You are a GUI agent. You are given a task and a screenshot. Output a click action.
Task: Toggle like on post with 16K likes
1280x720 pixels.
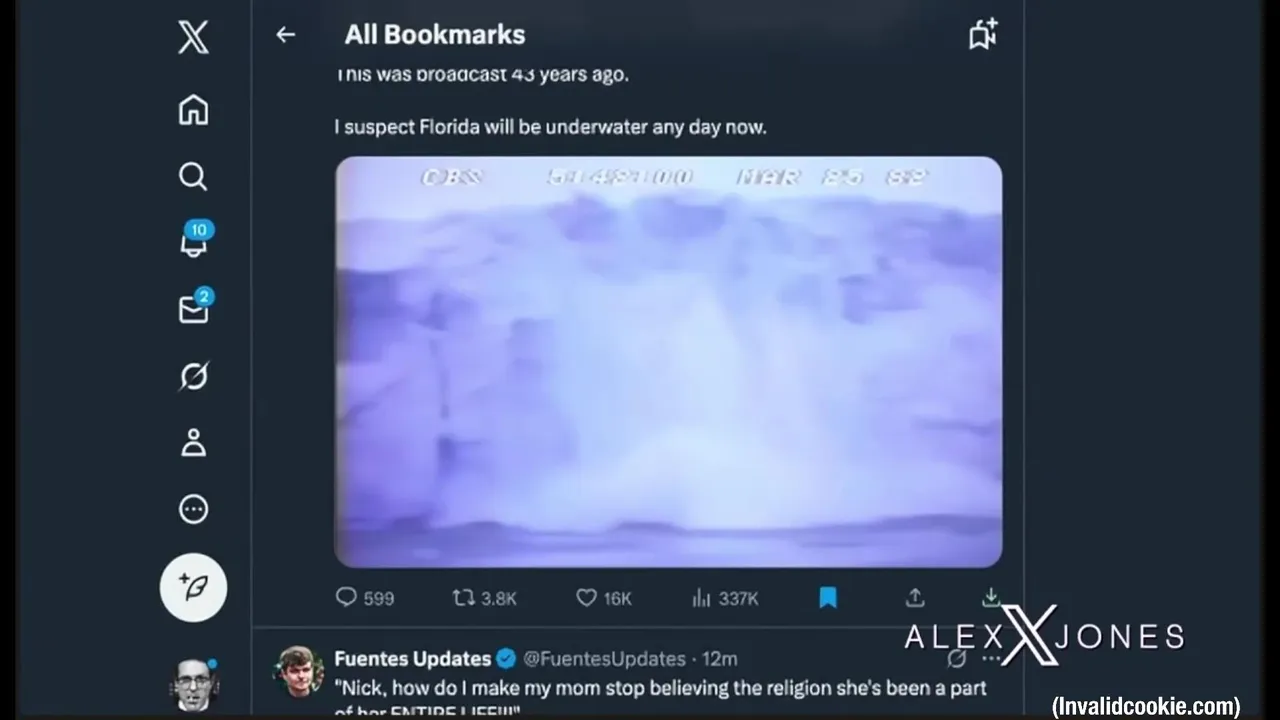pyautogui.click(x=604, y=598)
